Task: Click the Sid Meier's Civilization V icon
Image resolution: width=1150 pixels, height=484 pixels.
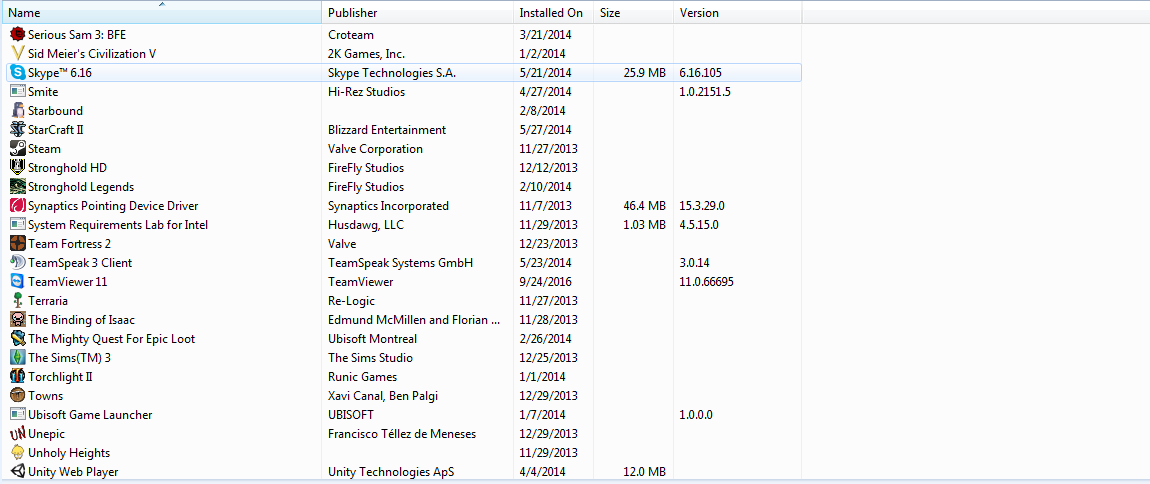Action: tap(18, 54)
